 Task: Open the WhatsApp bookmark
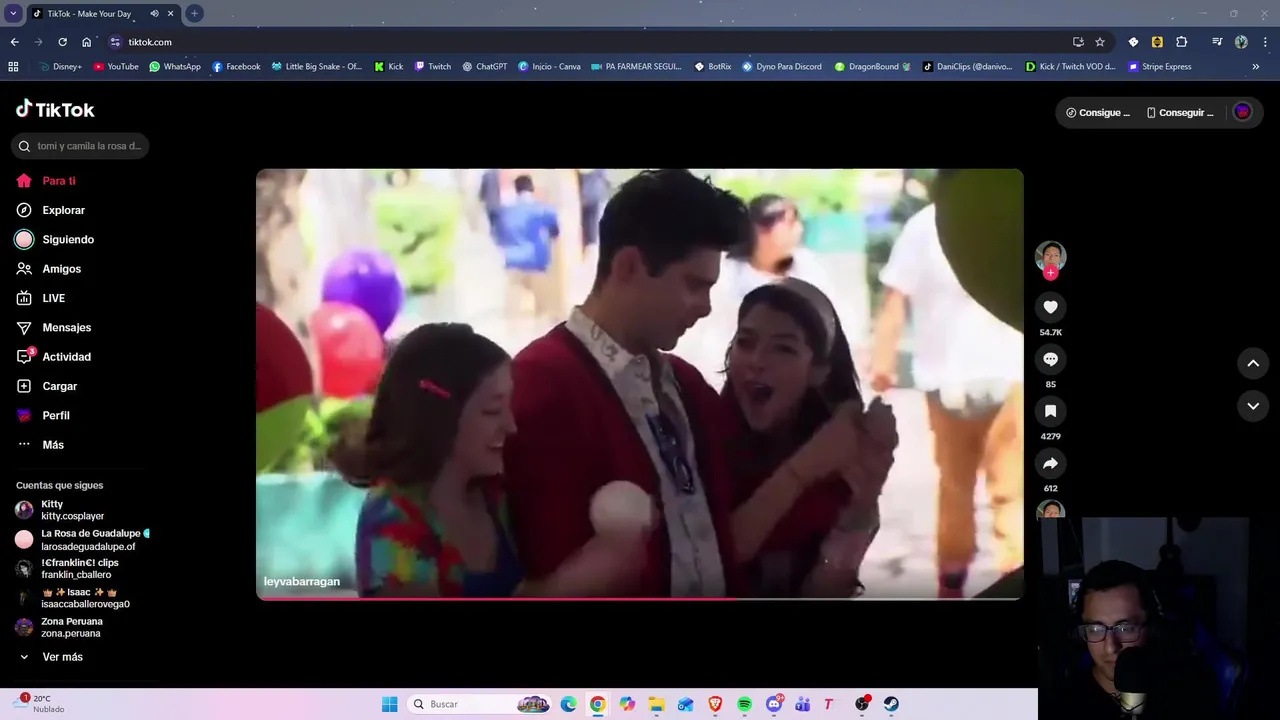pyautogui.click(x=175, y=67)
